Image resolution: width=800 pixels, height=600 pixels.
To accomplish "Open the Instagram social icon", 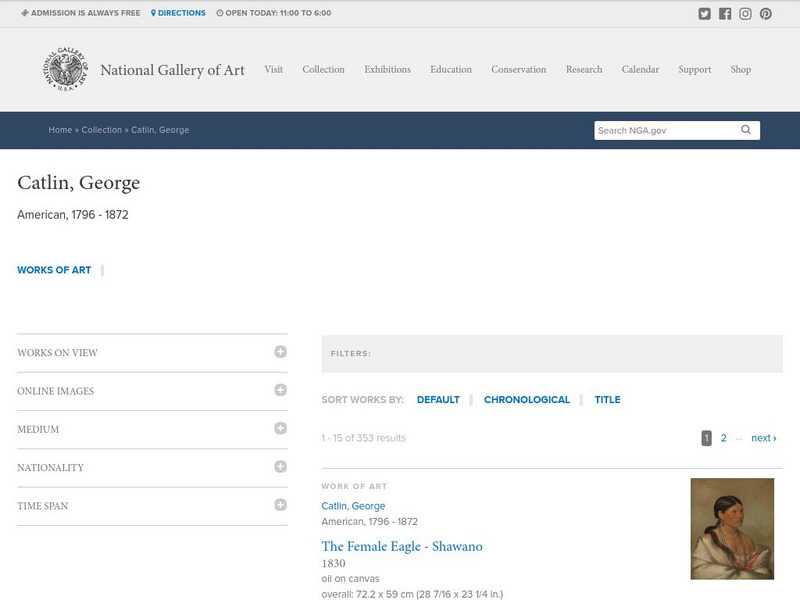I will coord(745,14).
